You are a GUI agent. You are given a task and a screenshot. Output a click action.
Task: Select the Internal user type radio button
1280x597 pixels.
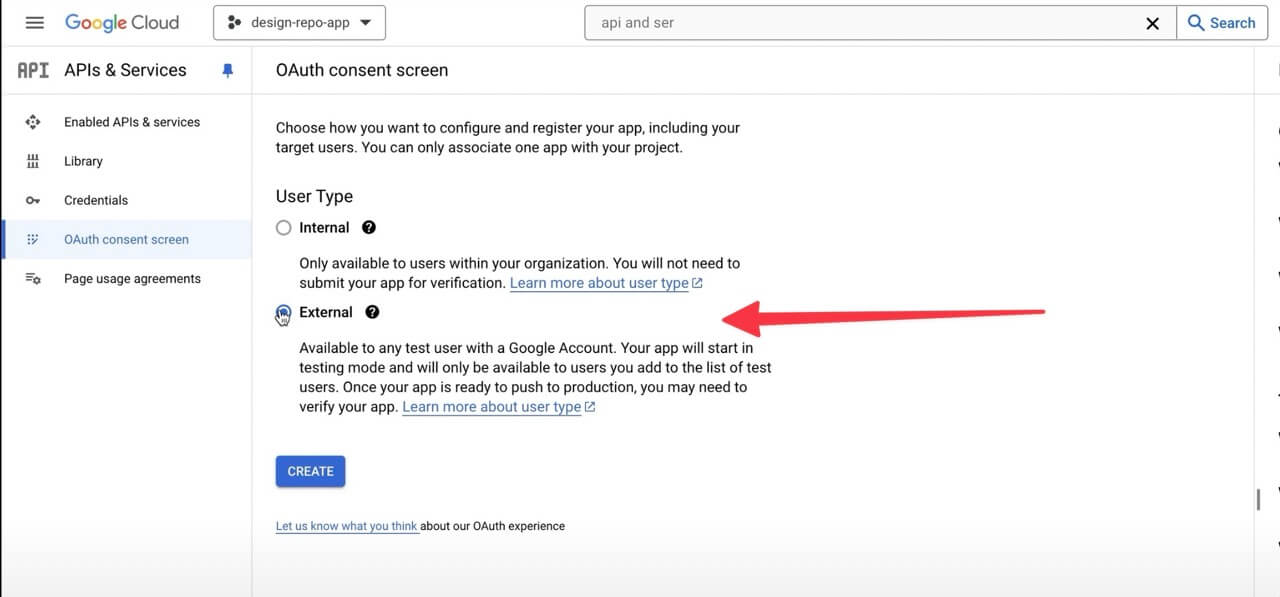click(x=284, y=228)
